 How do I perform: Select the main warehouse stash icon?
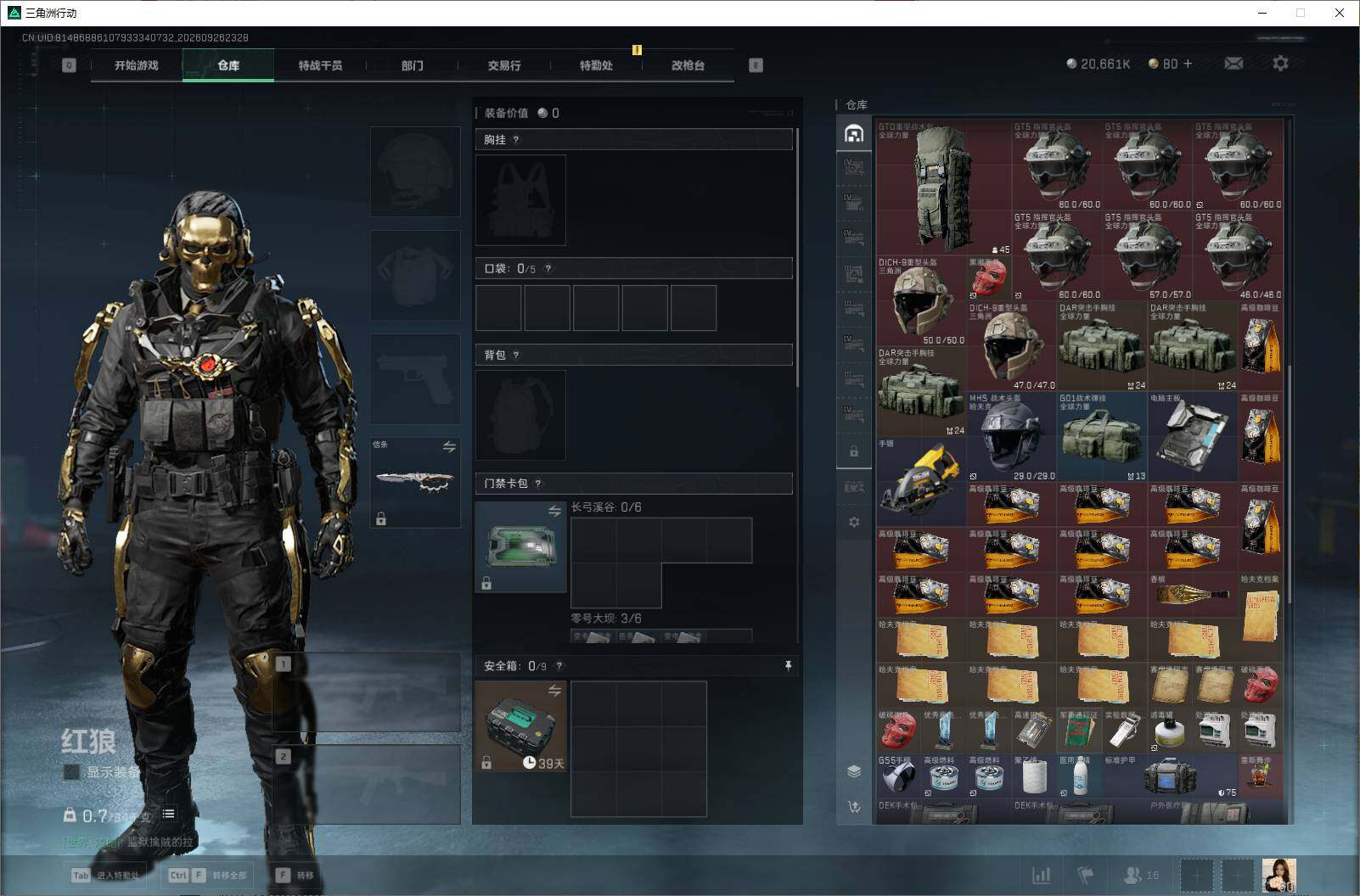[x=854, y=134]
